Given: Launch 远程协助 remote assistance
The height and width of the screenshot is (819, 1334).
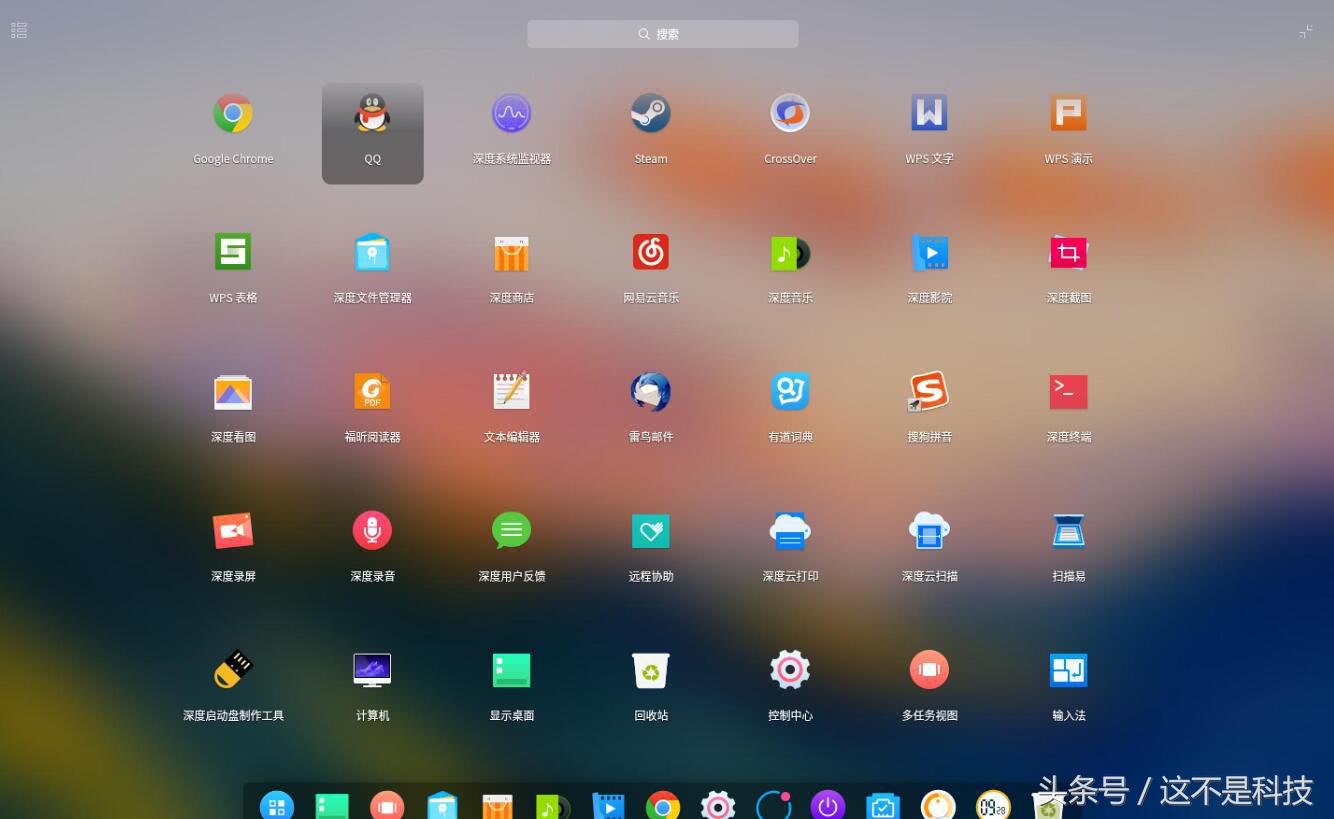Looking at the screenshot, I should click(x=651, y=531).
